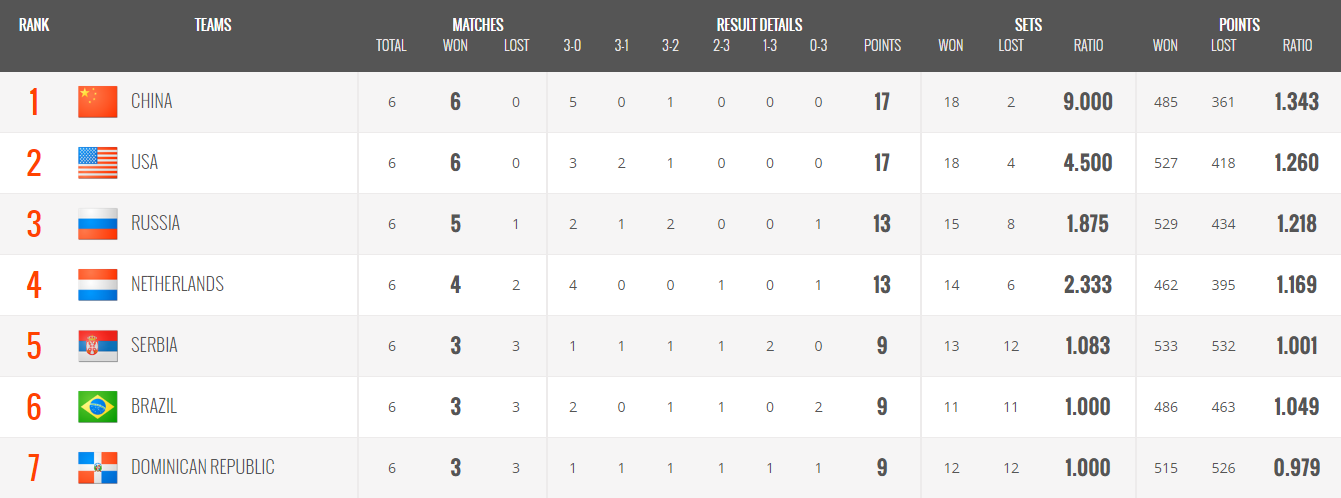Click the RESULT DETAILS group header
Viewport: 1341px width, 498px height.
759,25
